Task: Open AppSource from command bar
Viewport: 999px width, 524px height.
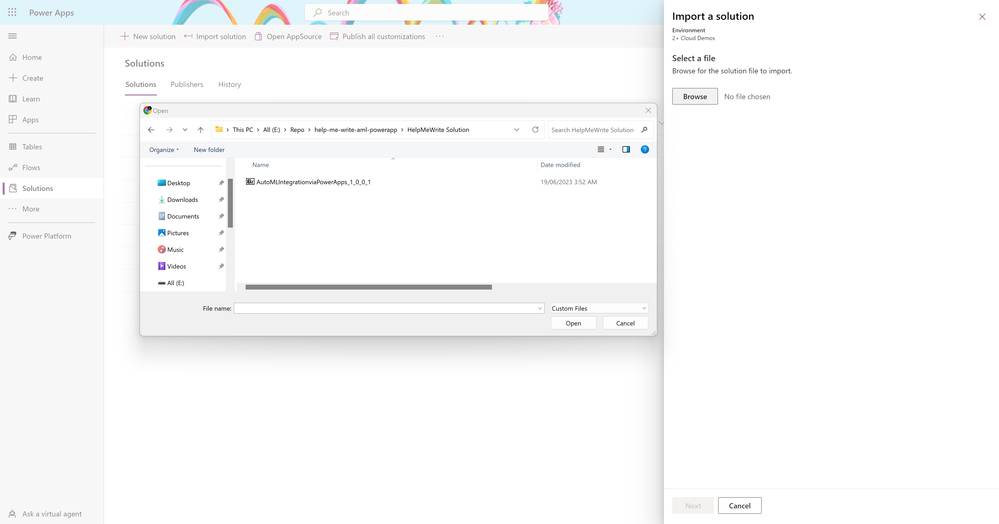Action: 288,36
